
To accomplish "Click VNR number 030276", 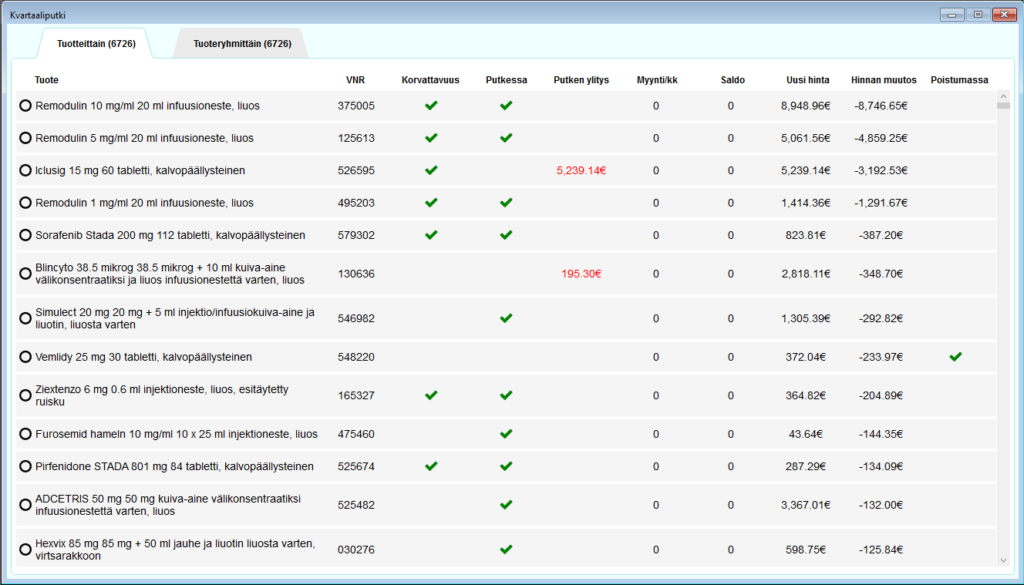I will 356,550.
